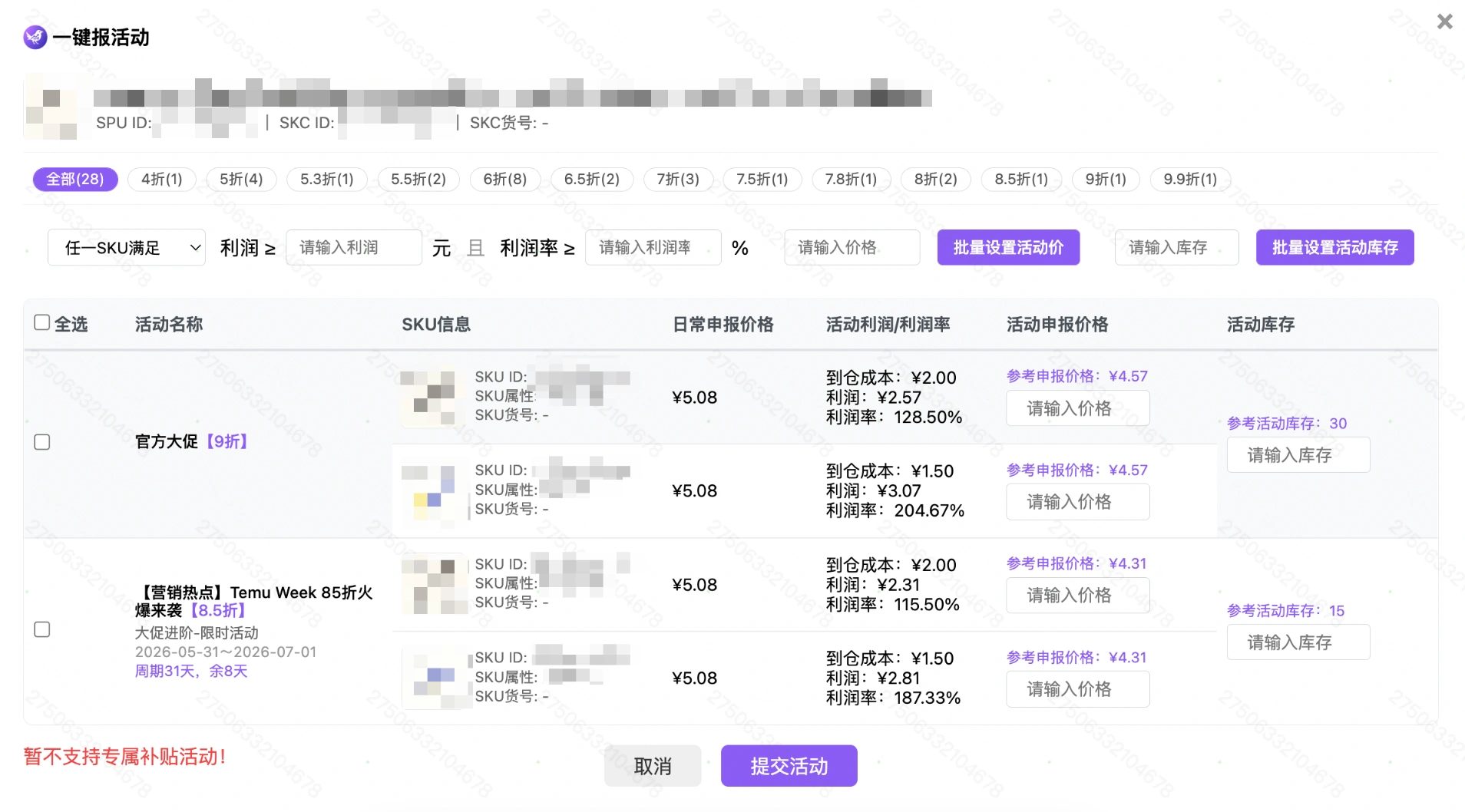Click 参考活动库存: 15 reference text

(x=1286, y=611)
